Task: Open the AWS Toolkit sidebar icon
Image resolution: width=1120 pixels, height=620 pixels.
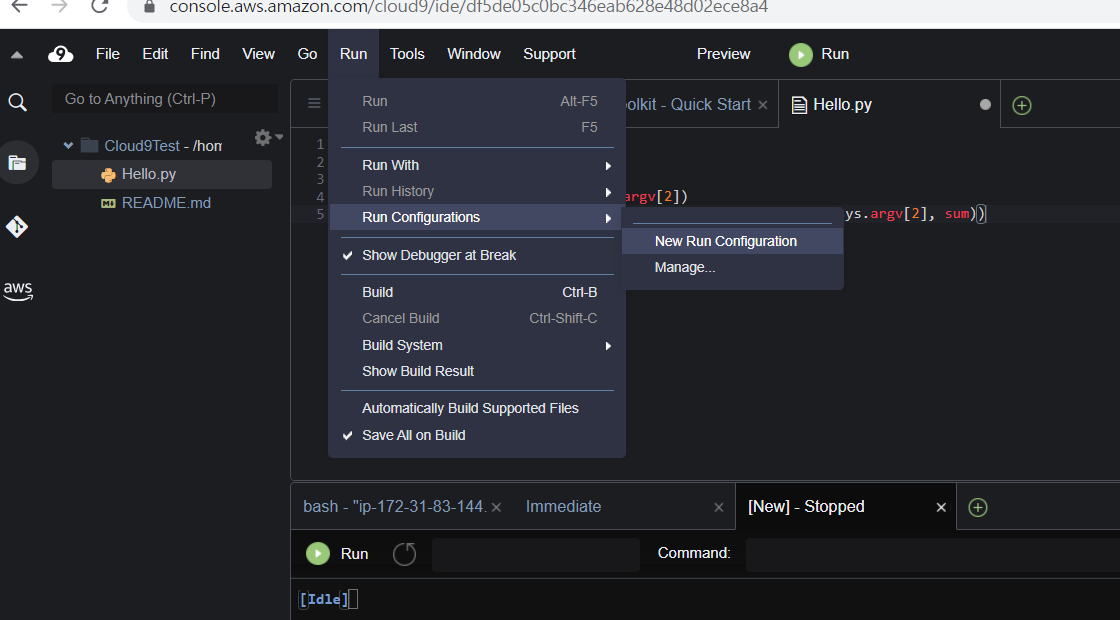Action: (x=18, y=291)
